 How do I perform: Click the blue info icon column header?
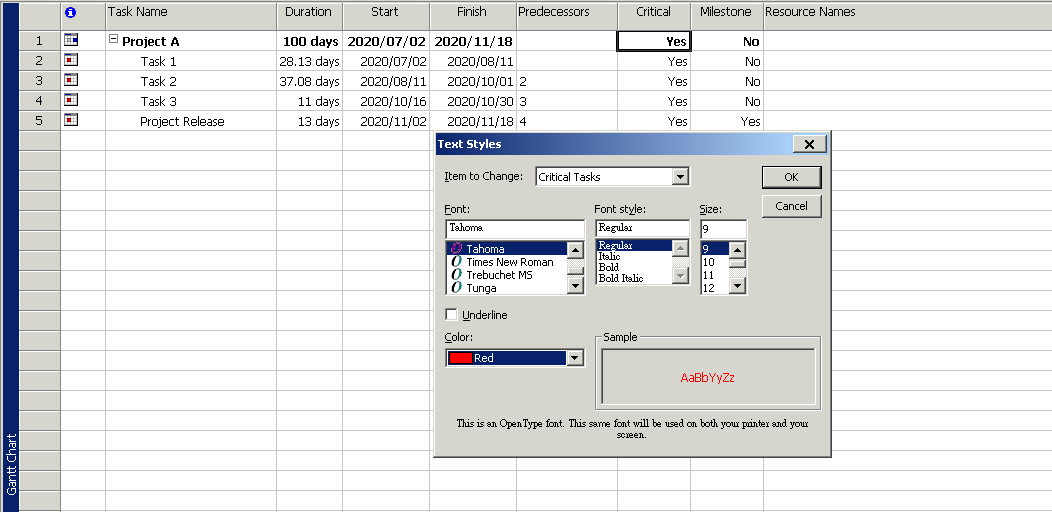point(70,13)
